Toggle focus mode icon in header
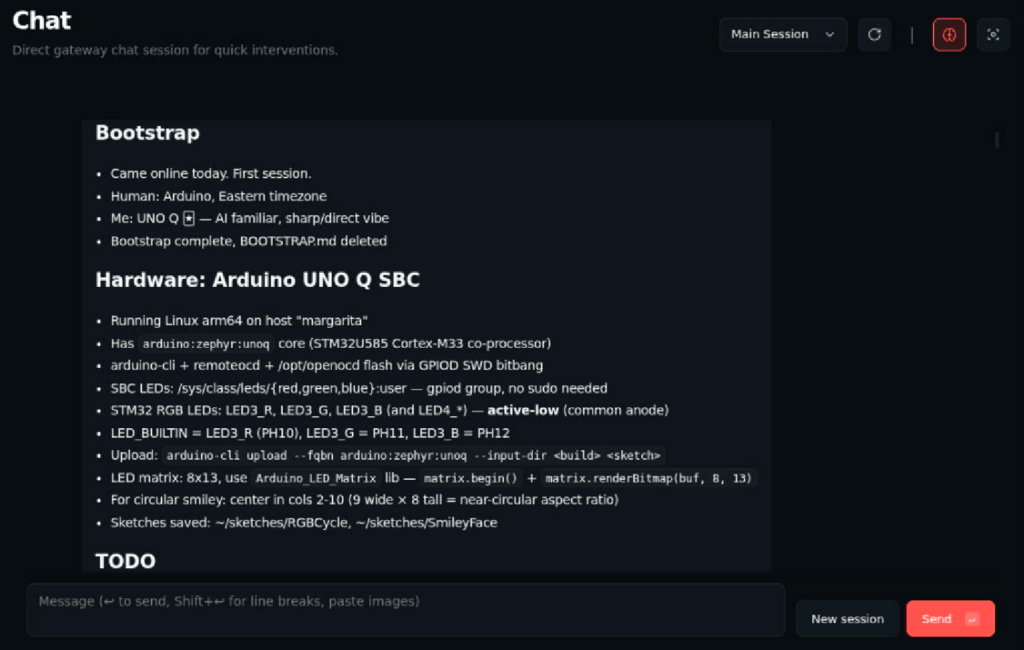 click(x=993, y=35)
